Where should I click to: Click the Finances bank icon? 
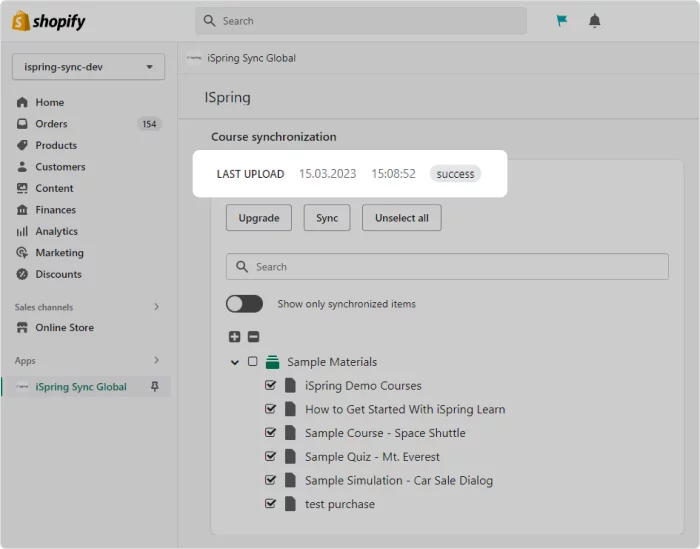click(x=22, y=209)
